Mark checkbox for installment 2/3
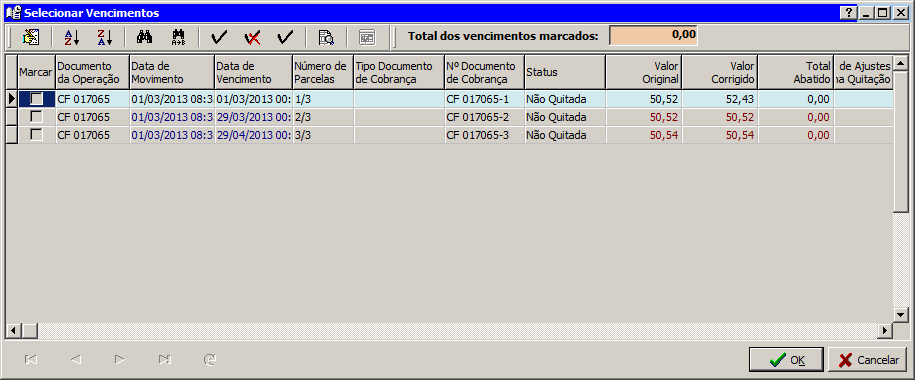The width and height of the screenshot is (915, 380). click(x=37, y=117)
